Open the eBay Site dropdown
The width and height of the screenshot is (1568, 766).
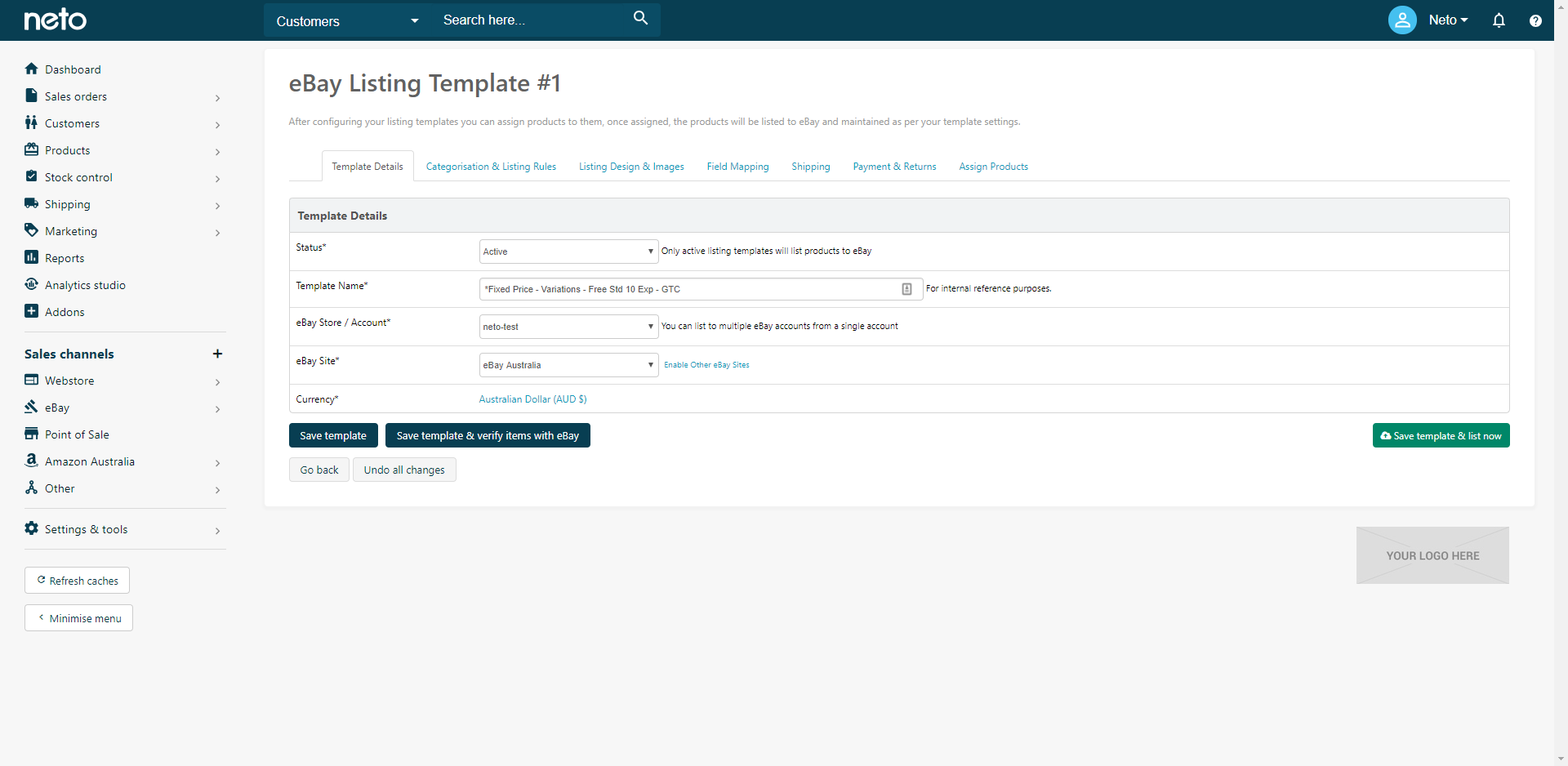tap(568, 365)
